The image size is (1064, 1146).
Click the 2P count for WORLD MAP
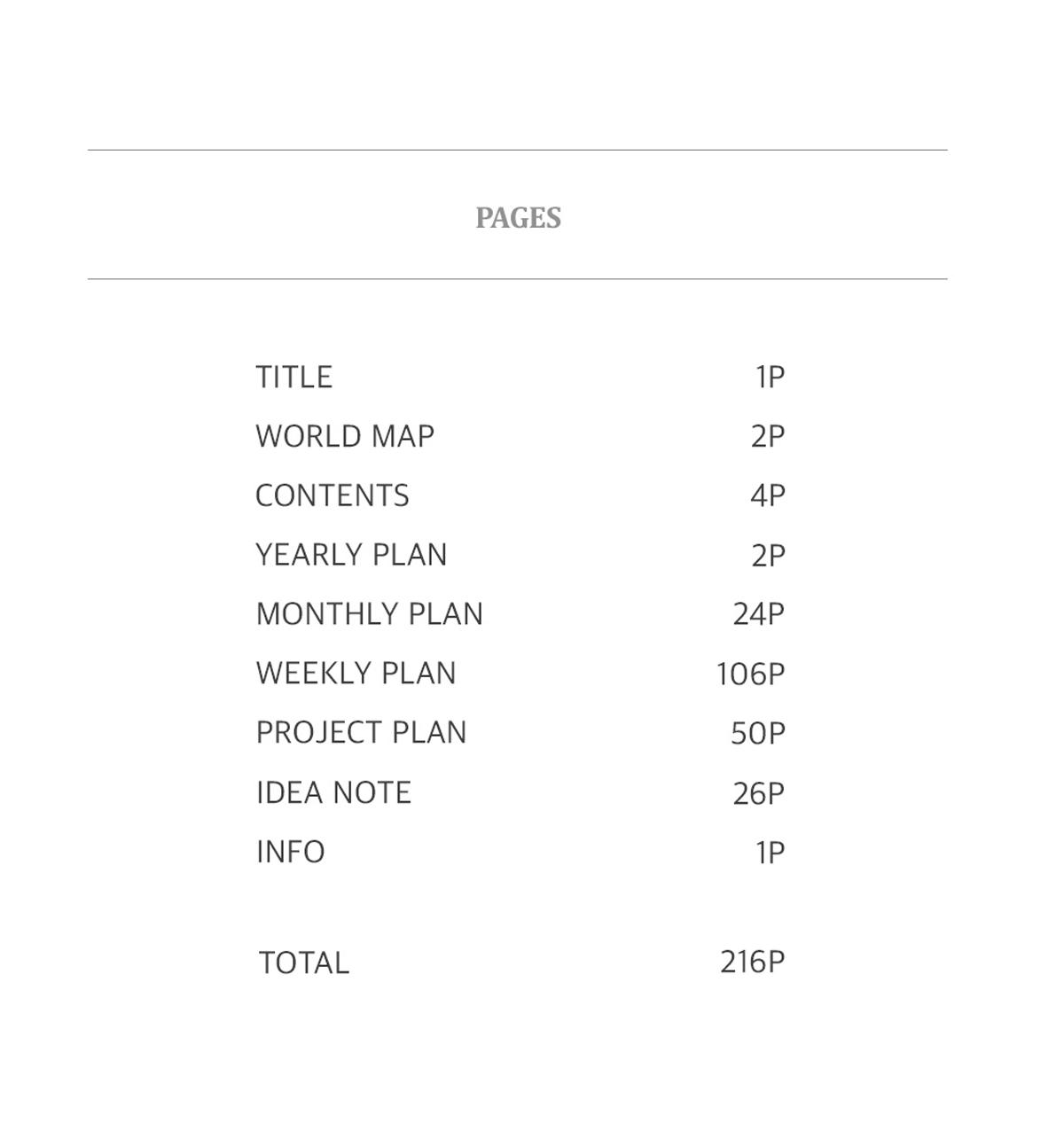767,437
